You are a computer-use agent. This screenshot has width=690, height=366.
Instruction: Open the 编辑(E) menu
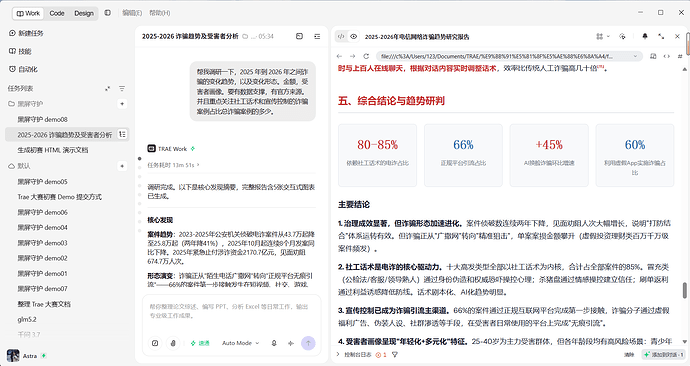pyautogui.click(x=132, y=13)
